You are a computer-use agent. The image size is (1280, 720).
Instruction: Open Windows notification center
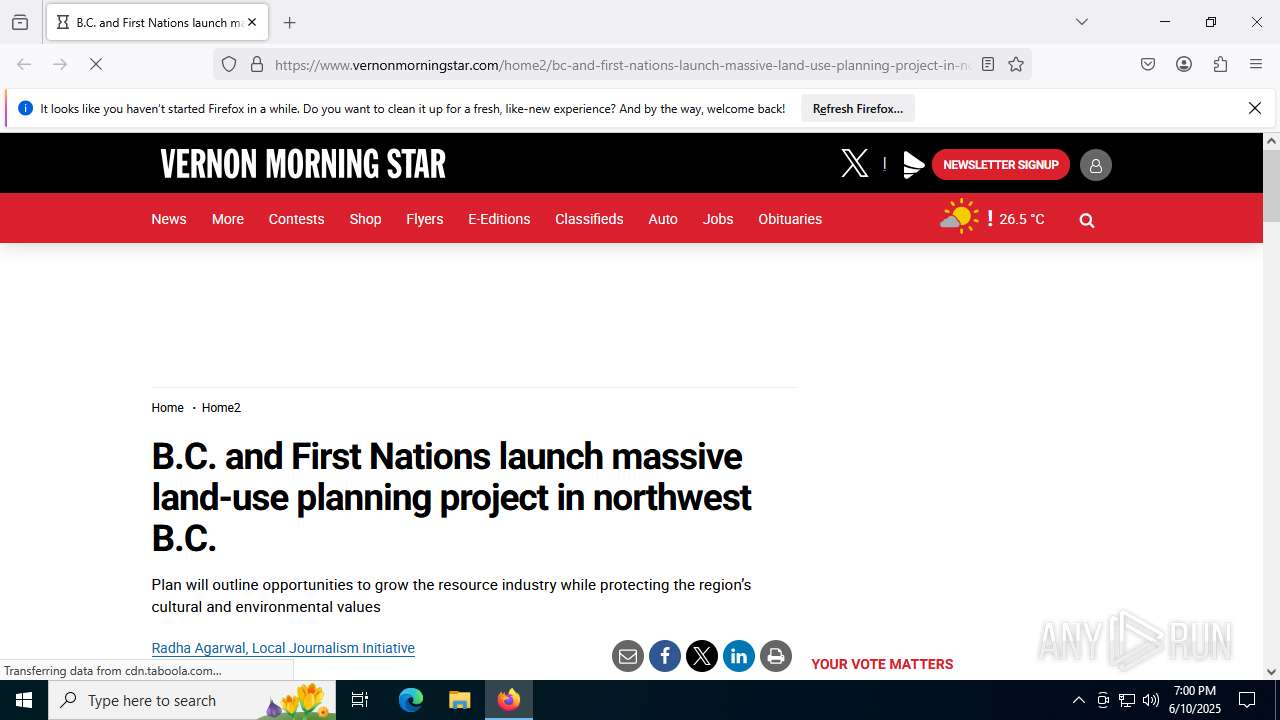click(x=1247, y=700)
